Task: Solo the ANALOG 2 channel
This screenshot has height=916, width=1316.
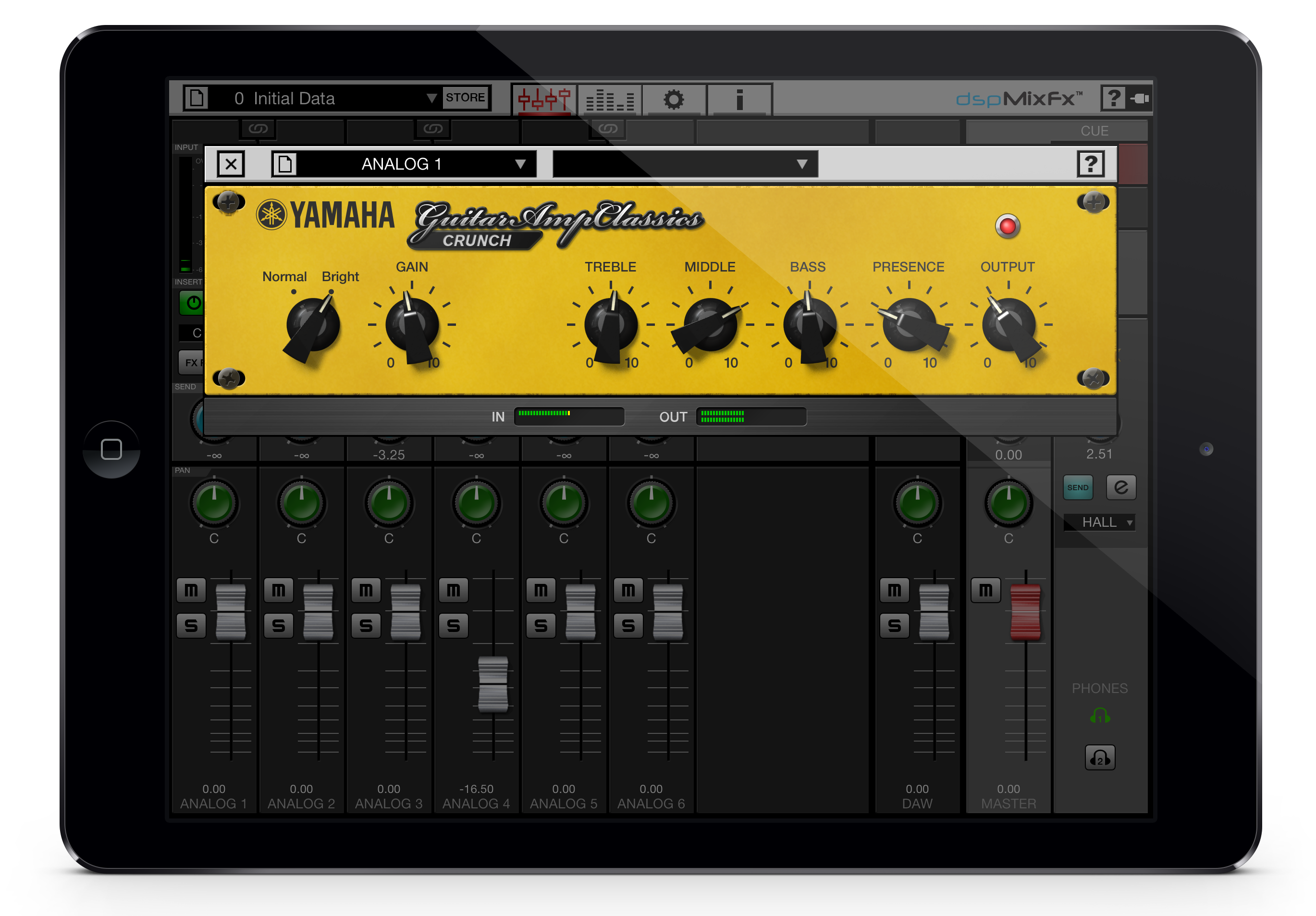Action: pyautogui.click(x=279, y=625)
